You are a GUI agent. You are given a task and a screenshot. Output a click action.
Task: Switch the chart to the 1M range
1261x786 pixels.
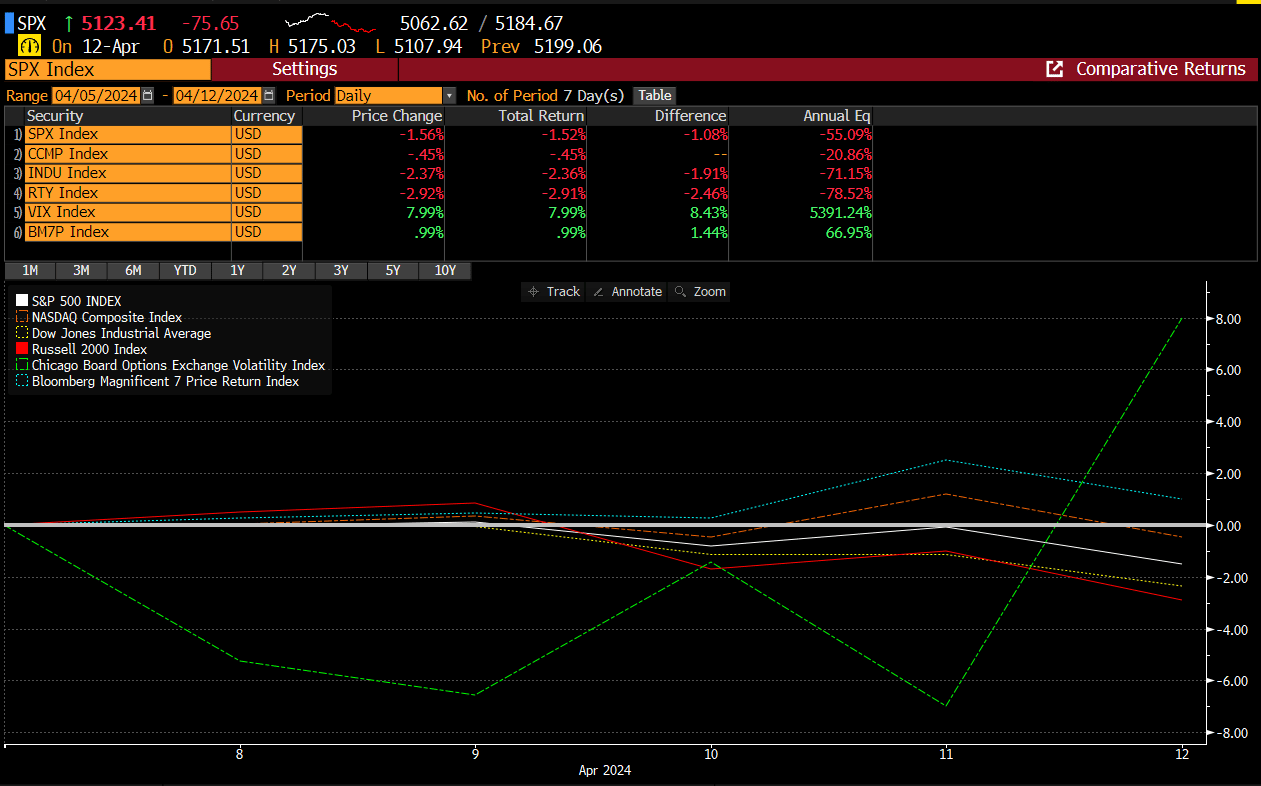pos(30,270)
